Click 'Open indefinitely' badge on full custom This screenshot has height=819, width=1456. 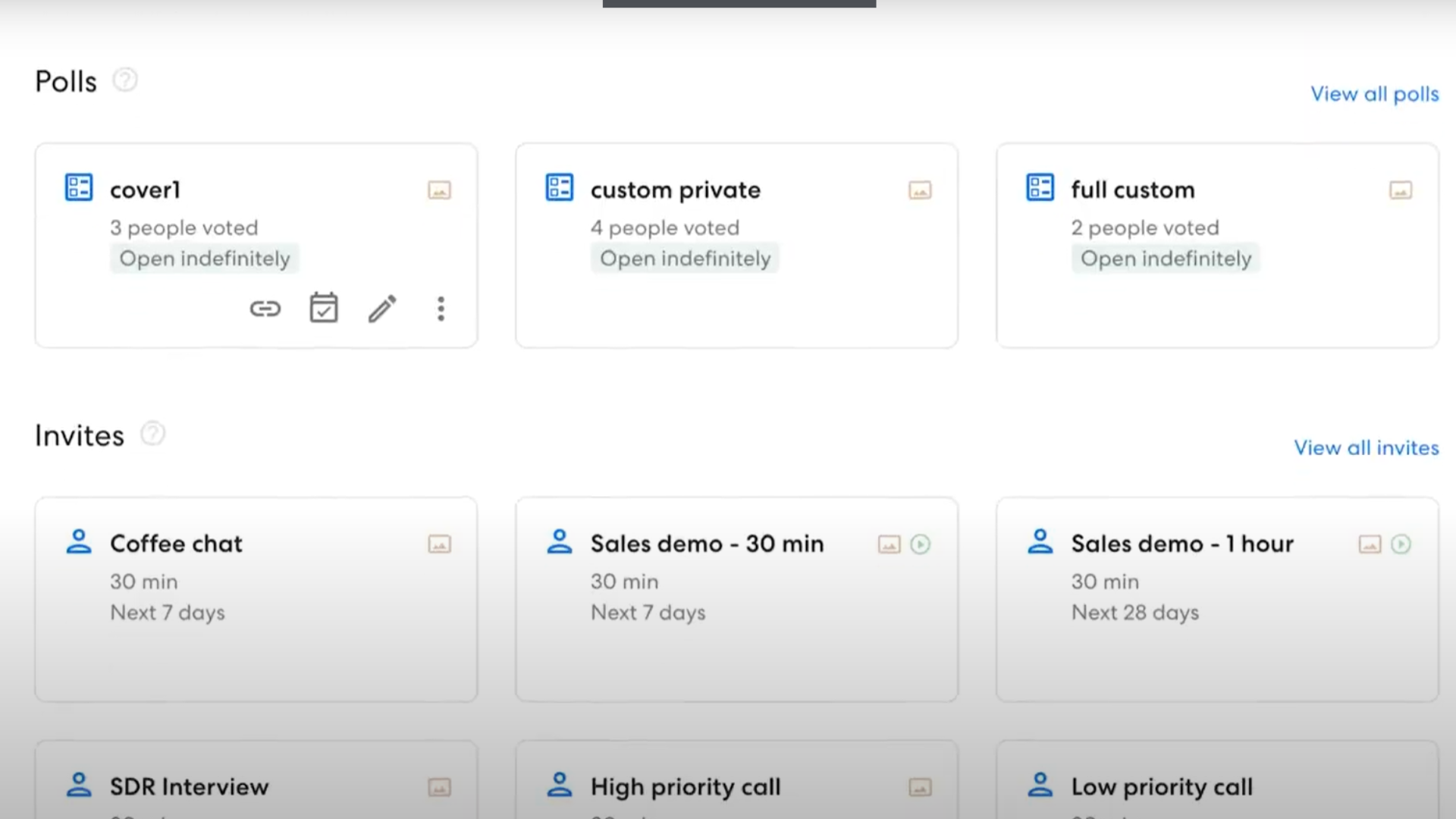click(x=1166, y=259)
